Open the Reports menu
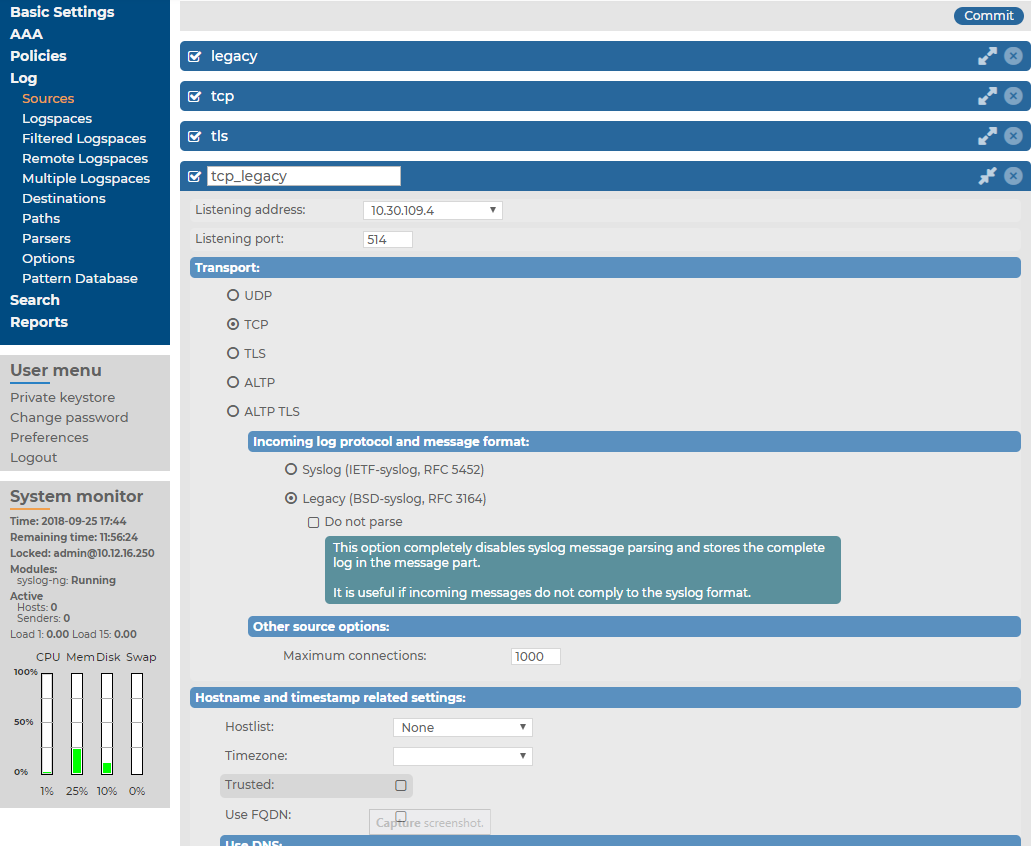Viewport: 1032px width, 846px height. pyautogui.click(x=39, y=322)
